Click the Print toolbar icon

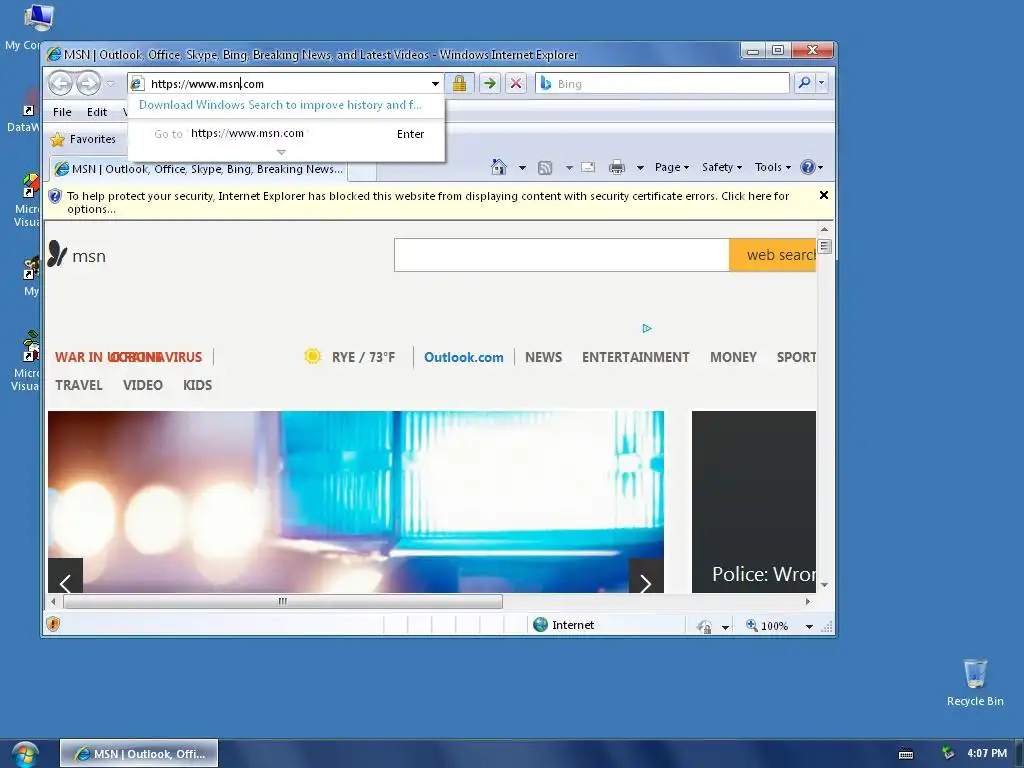pos(616,168)
